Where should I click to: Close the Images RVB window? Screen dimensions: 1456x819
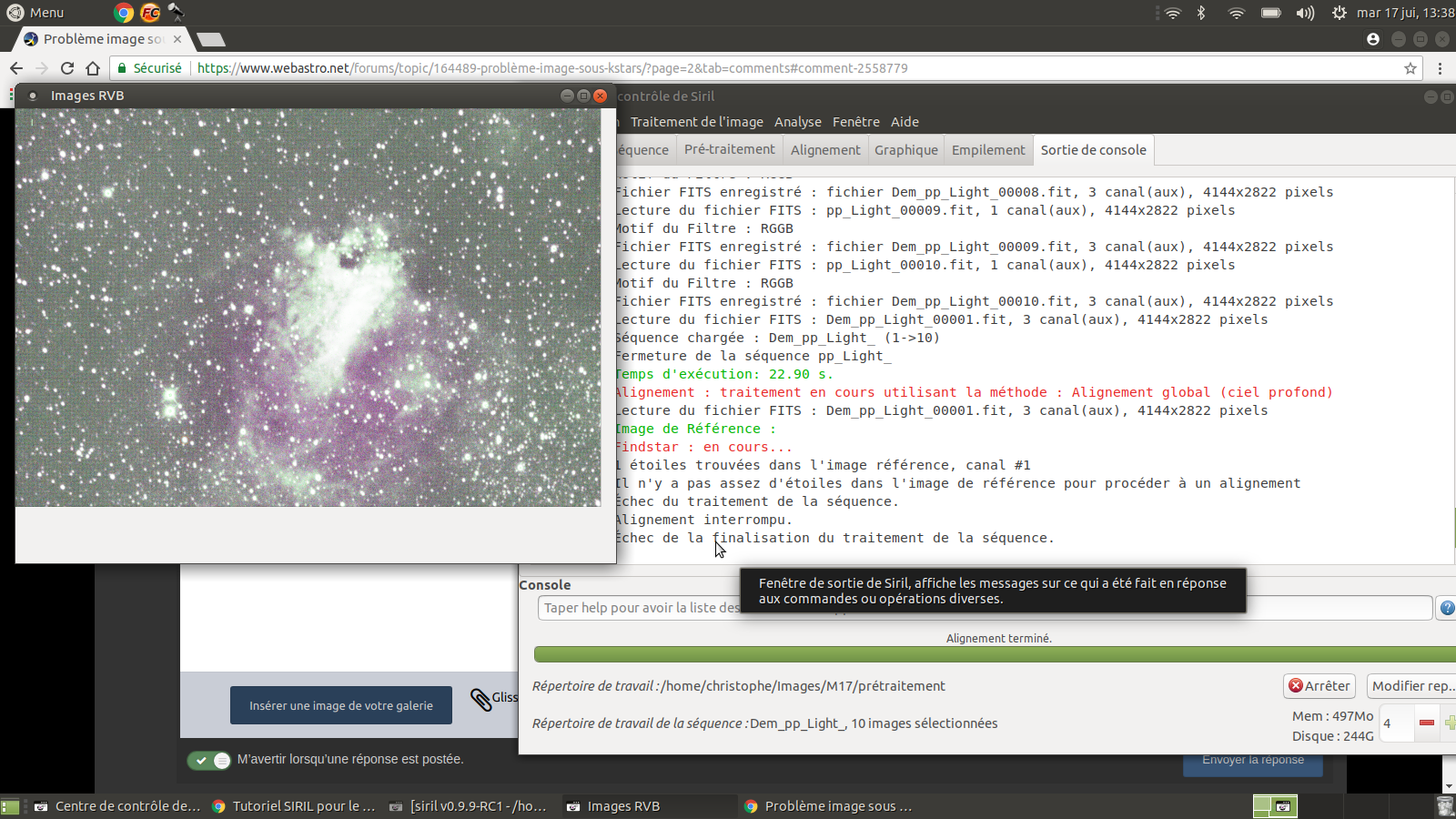(600, 96)
